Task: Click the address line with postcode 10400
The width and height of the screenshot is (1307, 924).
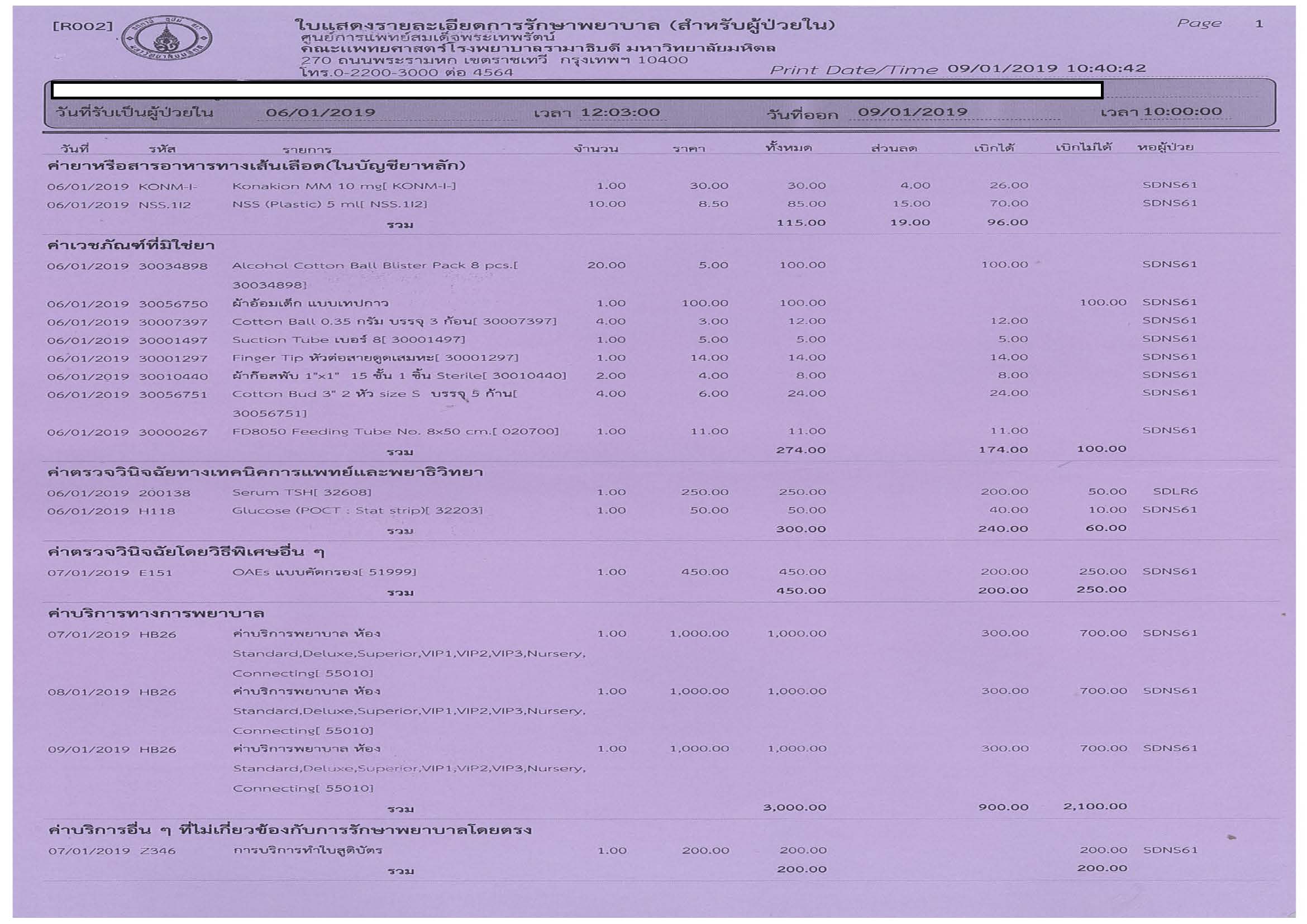Action: click(x=494, y=60)
